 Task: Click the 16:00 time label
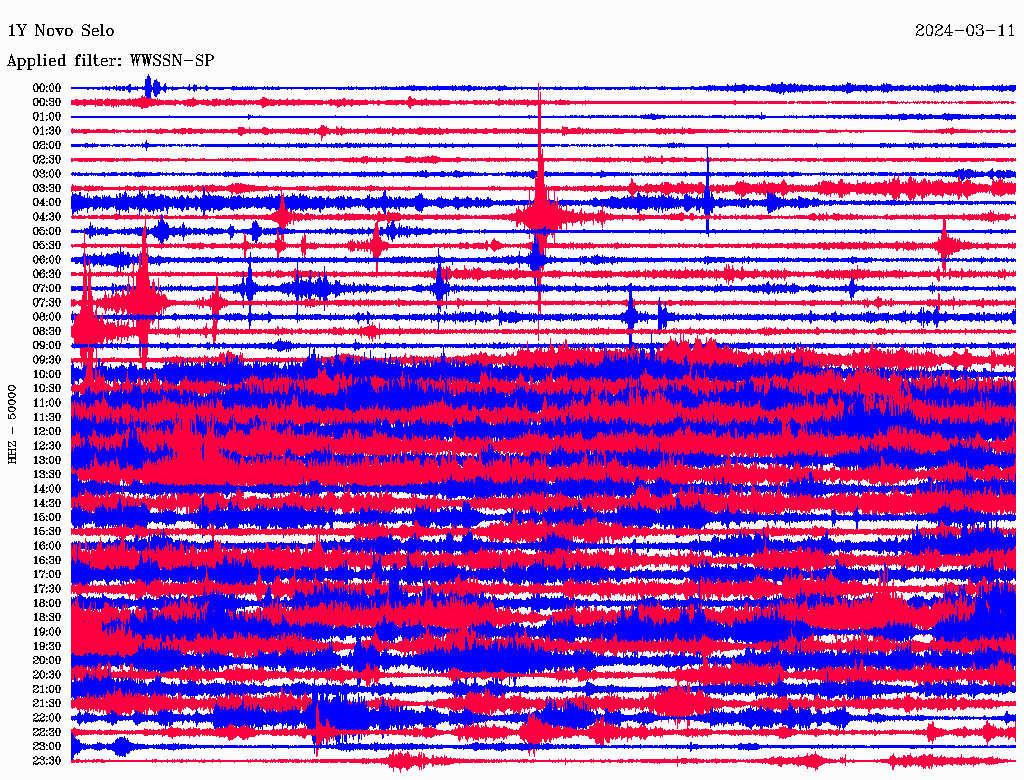click(47, 546)
